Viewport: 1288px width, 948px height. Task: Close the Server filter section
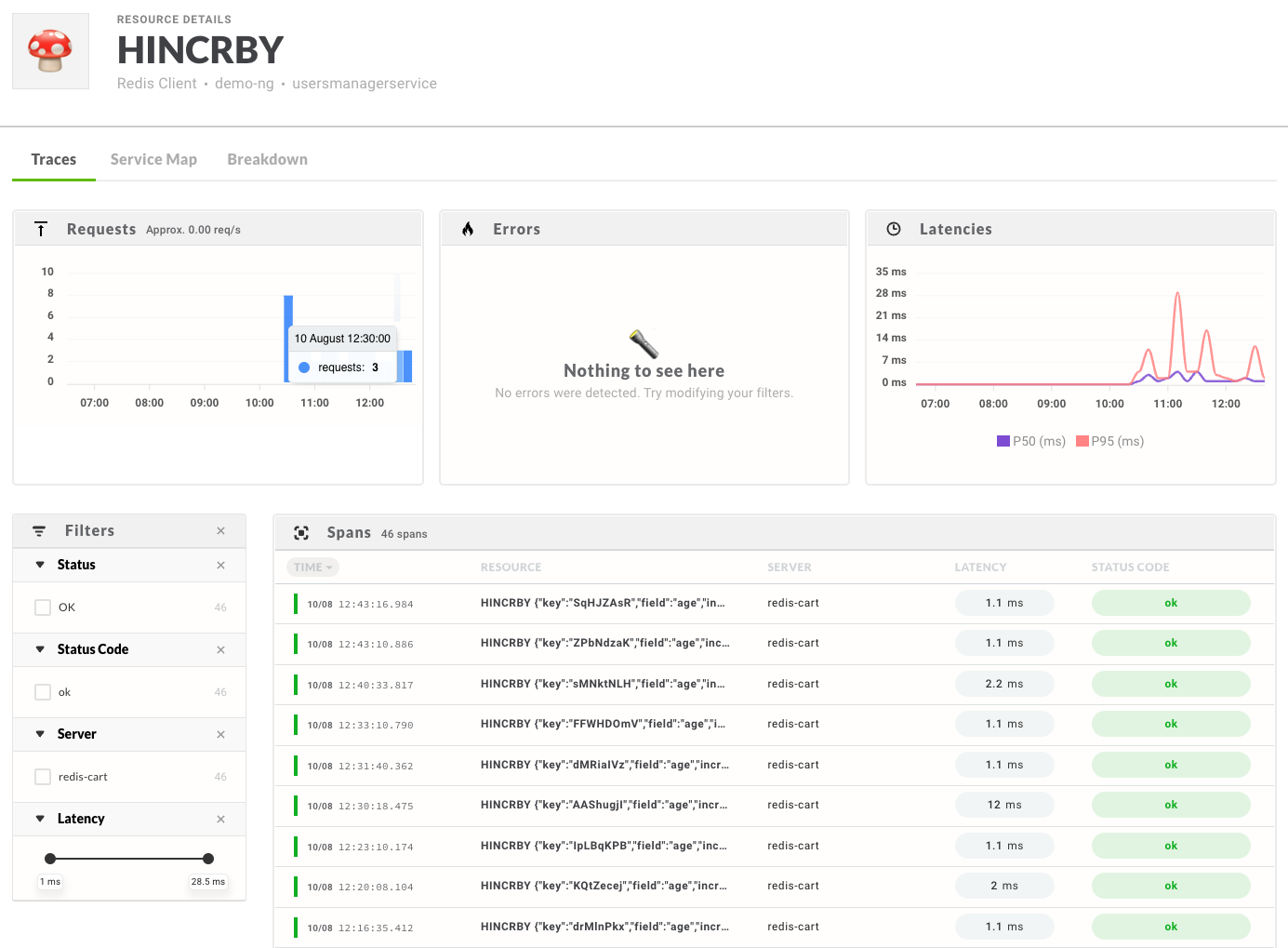point(220,734)
